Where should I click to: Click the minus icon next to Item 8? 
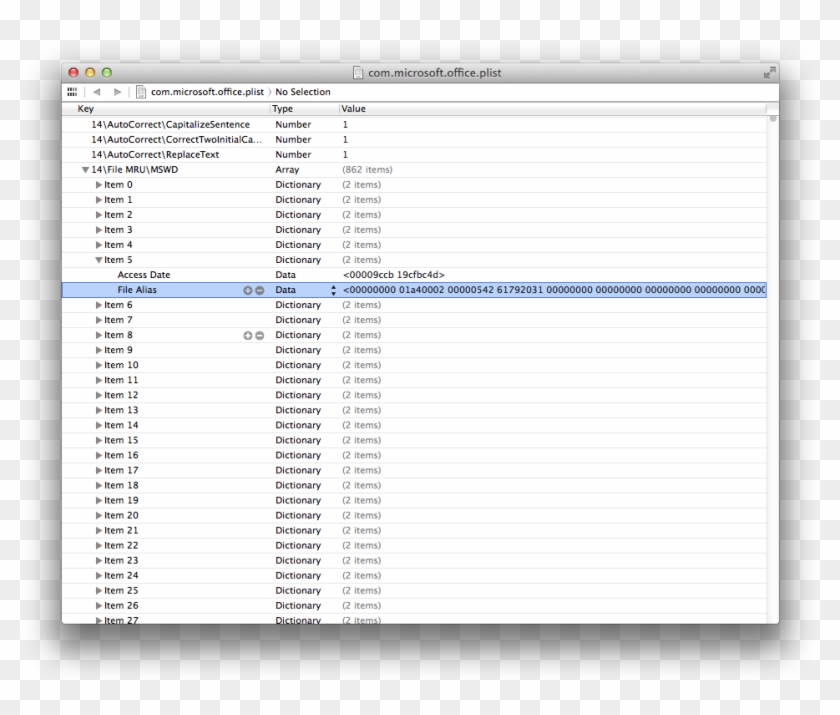[x=259, y=334]
